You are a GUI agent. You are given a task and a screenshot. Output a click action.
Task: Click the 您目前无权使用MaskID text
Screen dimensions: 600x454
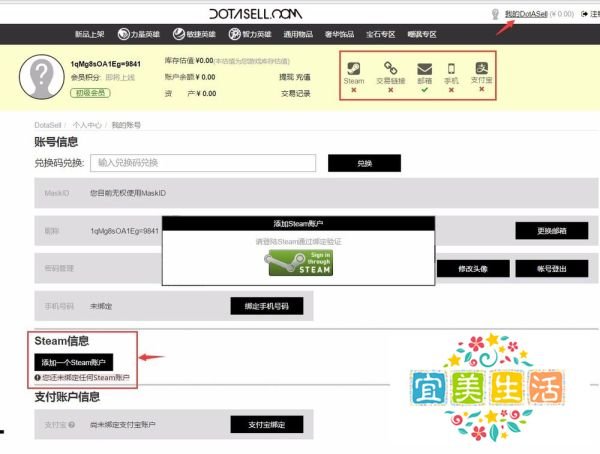[x=128, y=193]
